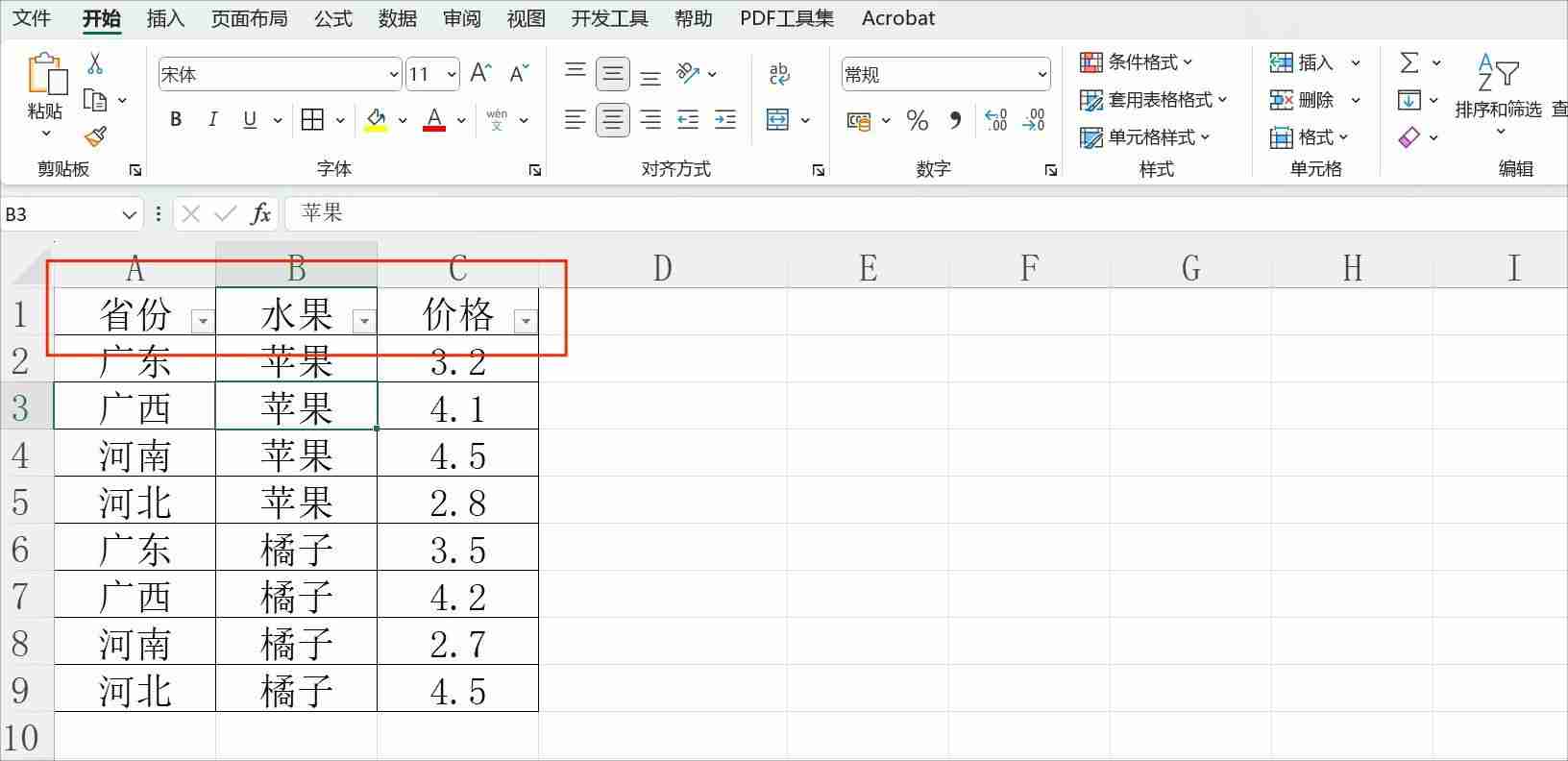1568x761 pixels.
Task: Open the 文件 menu tab
Action: (31, 18)
